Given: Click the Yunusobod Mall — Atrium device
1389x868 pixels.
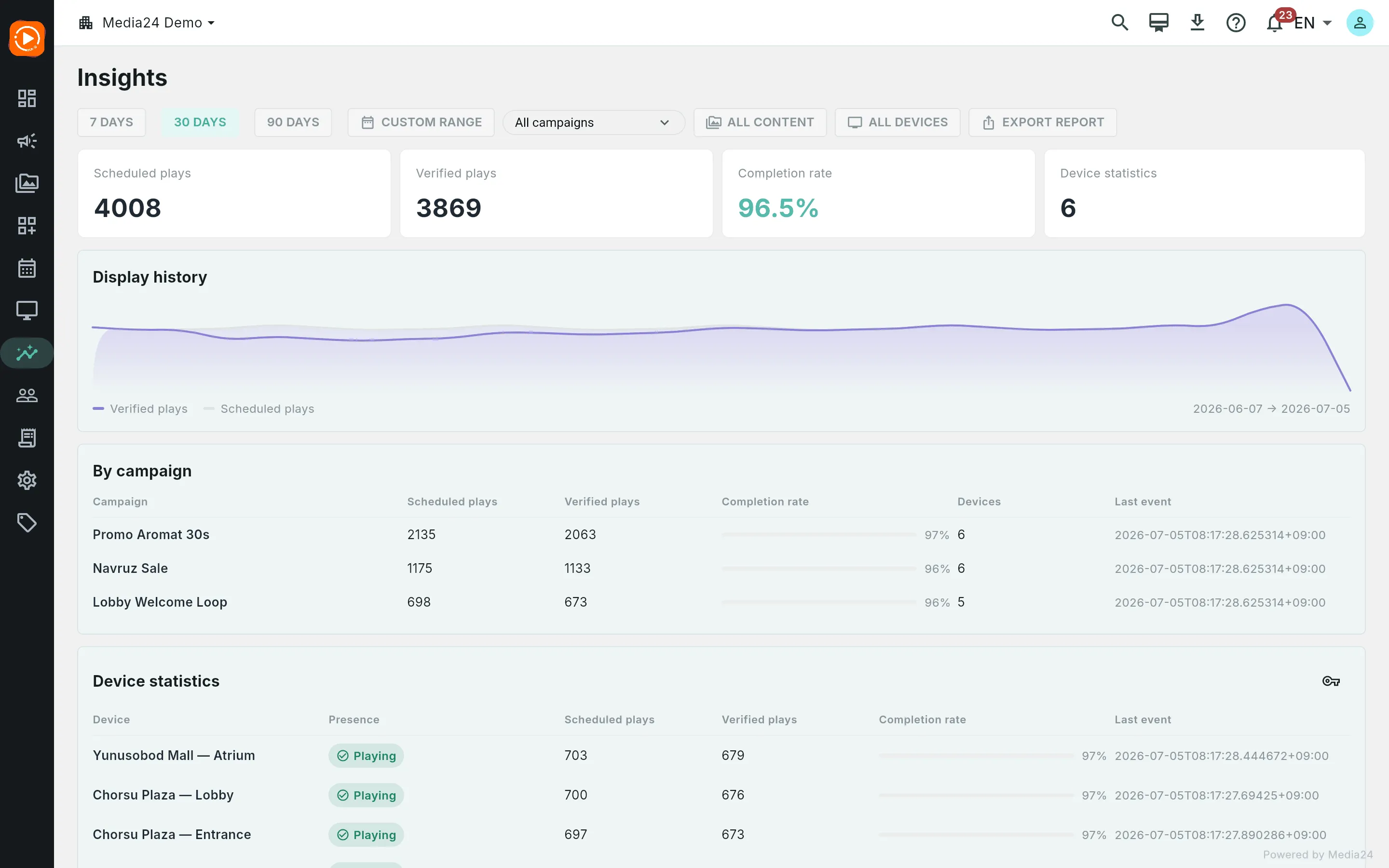Looking at the screenshot, I should (x=174, y=756).
